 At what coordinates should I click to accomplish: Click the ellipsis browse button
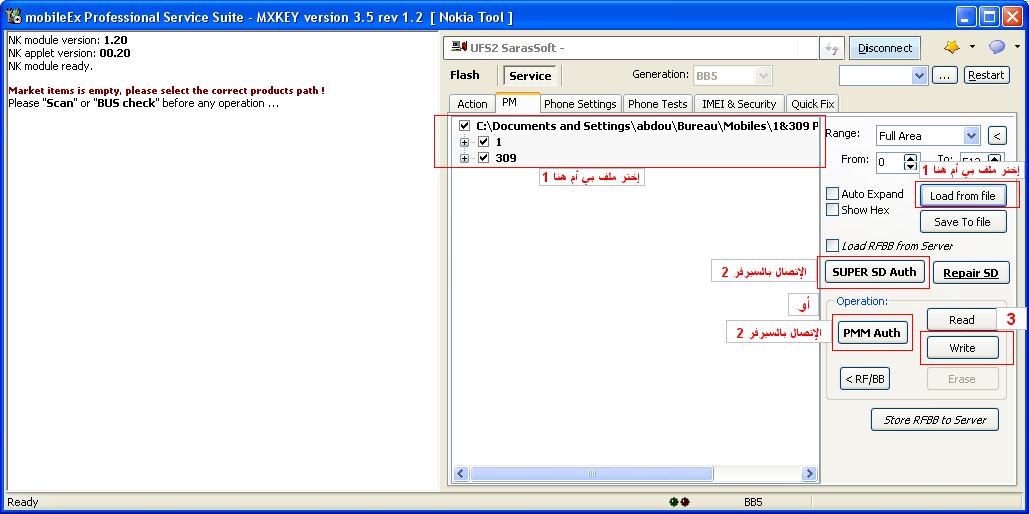tap(944, 75)
